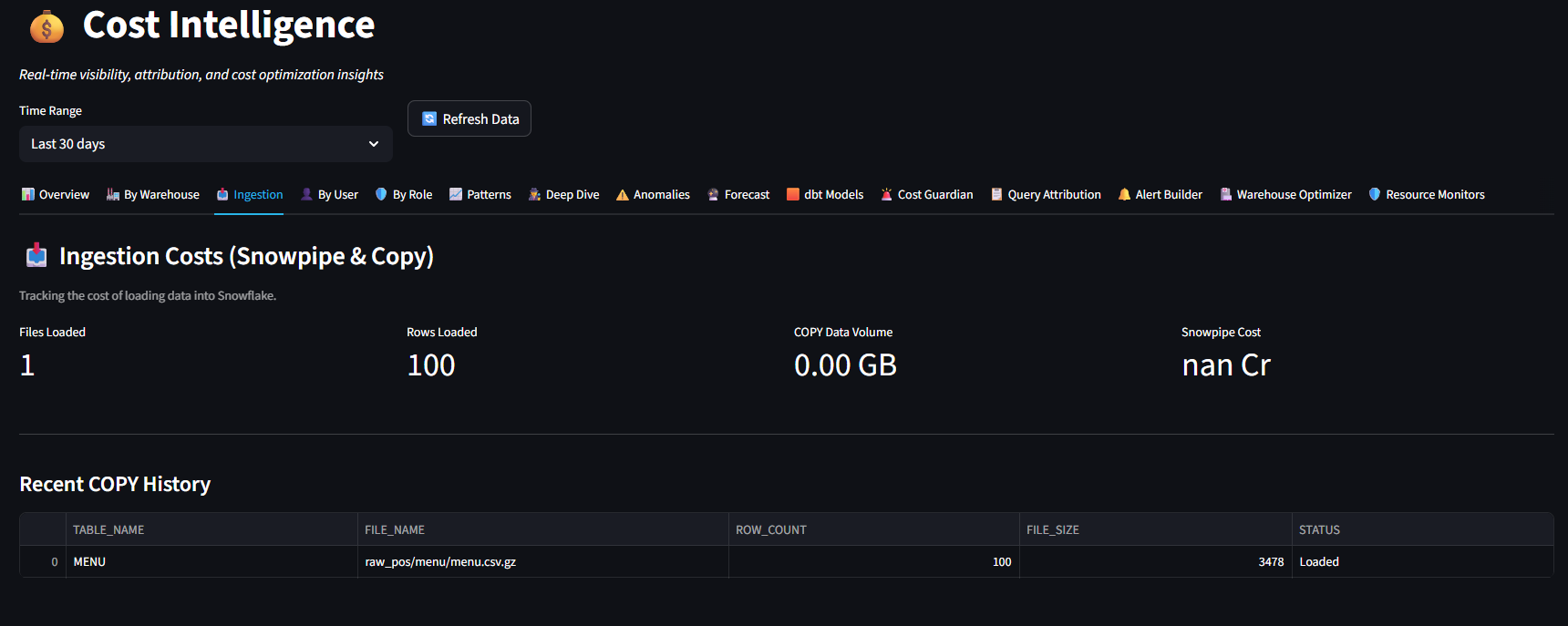Screen dimensions: 1568x626
Task: Click the shield icon for Resource Monitors
Action: (1375, 195)
